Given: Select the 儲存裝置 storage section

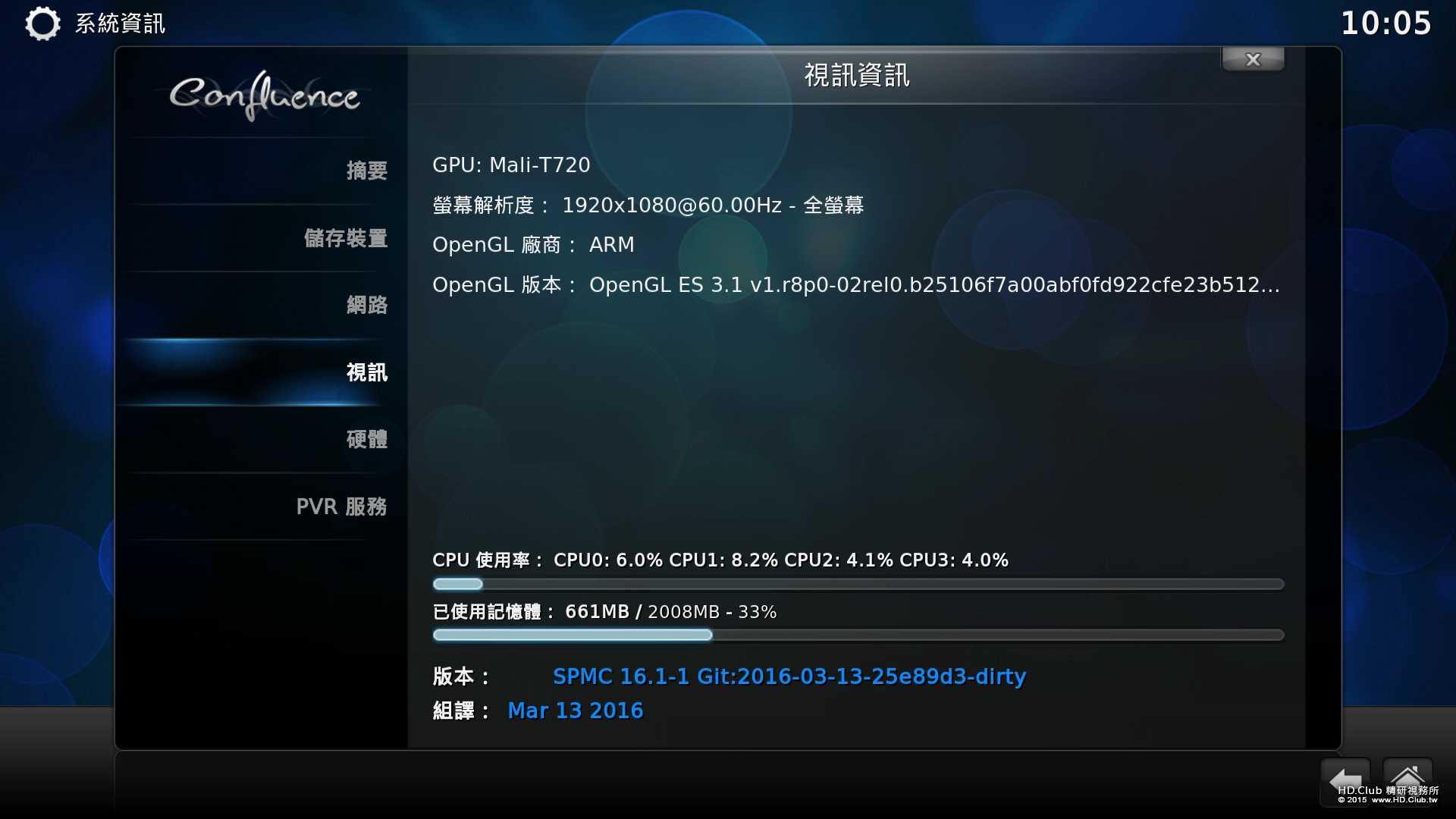Looking at the screenshot, I should point(346,238).
